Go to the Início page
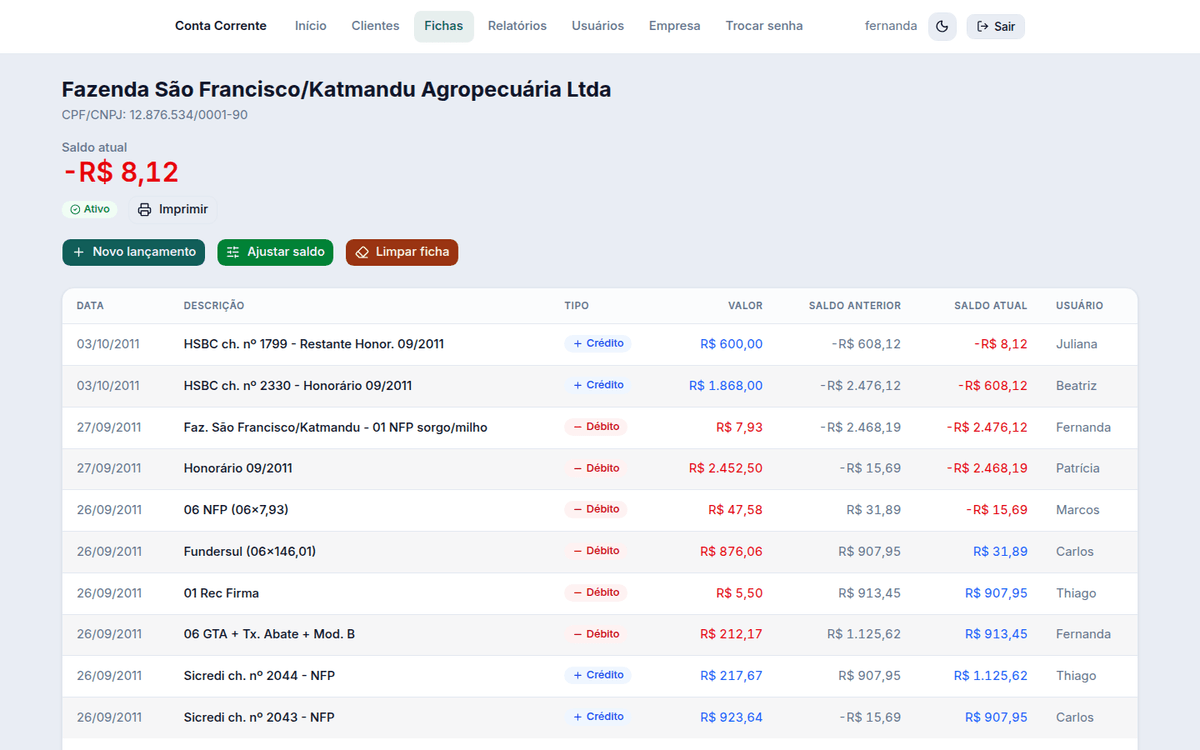This screenshot has width=1200, height=750. pos(310,26)
